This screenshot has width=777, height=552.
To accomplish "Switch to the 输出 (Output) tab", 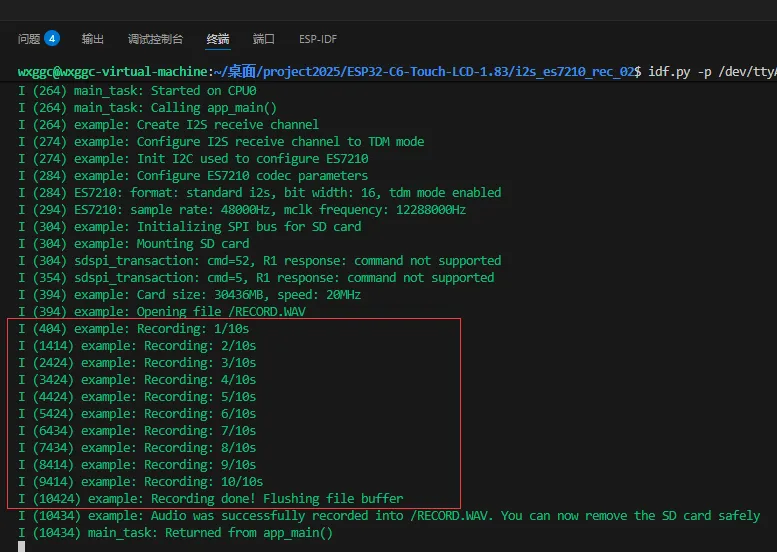I will pyautogui.click(x=93, y=39).
